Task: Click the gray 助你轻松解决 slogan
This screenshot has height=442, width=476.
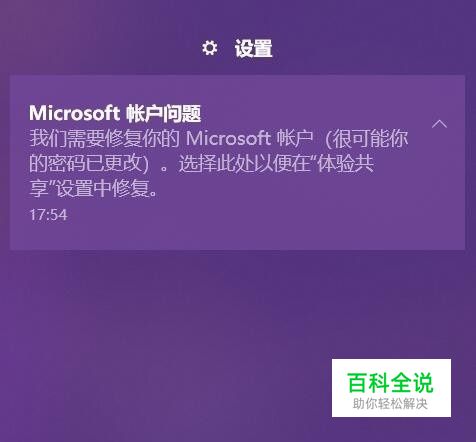Action: click(390, 404)
